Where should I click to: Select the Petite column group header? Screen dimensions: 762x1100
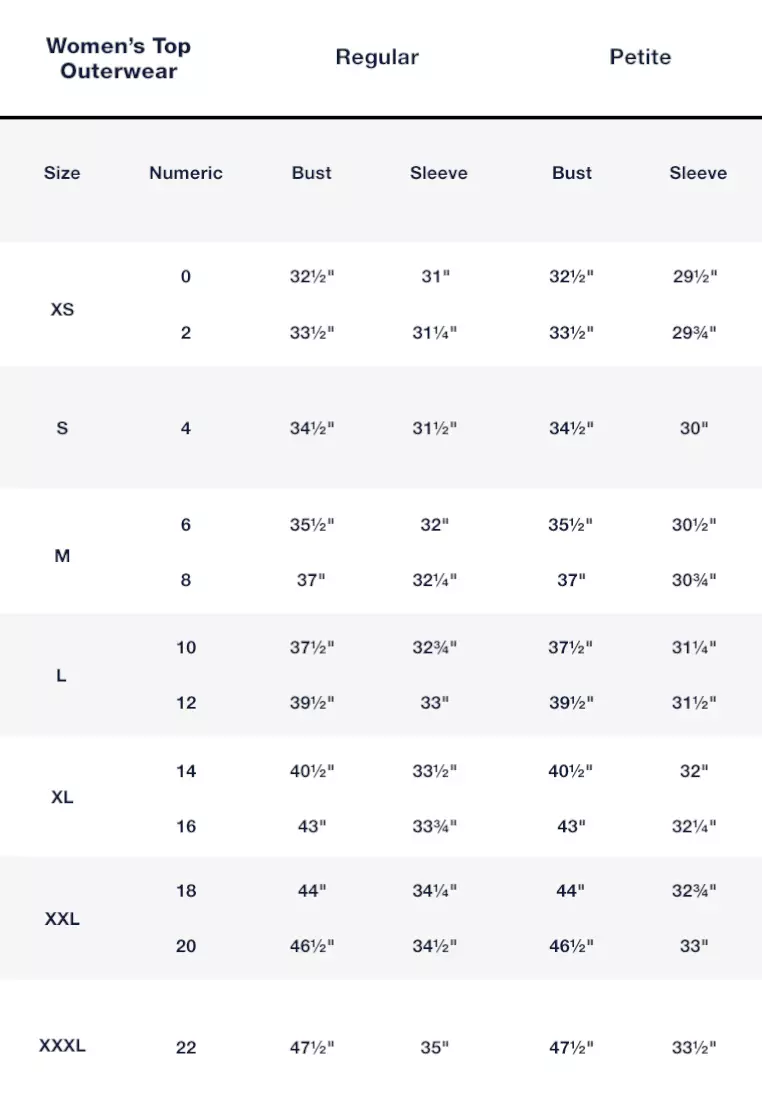point(640,57)
